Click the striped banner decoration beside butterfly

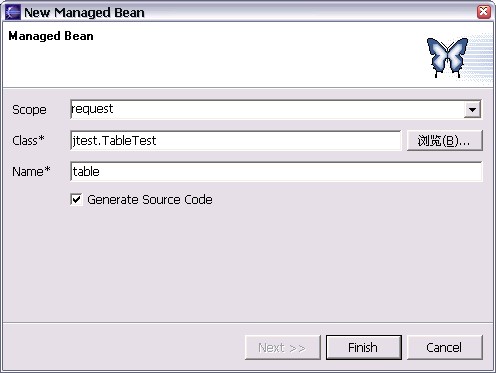click(x=479, y=58)
